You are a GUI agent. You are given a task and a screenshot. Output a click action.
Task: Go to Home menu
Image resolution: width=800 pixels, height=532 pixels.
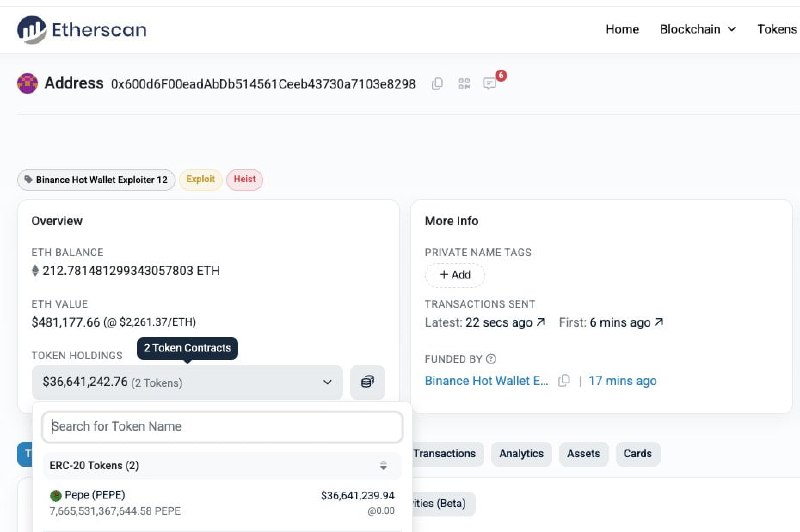622,30
